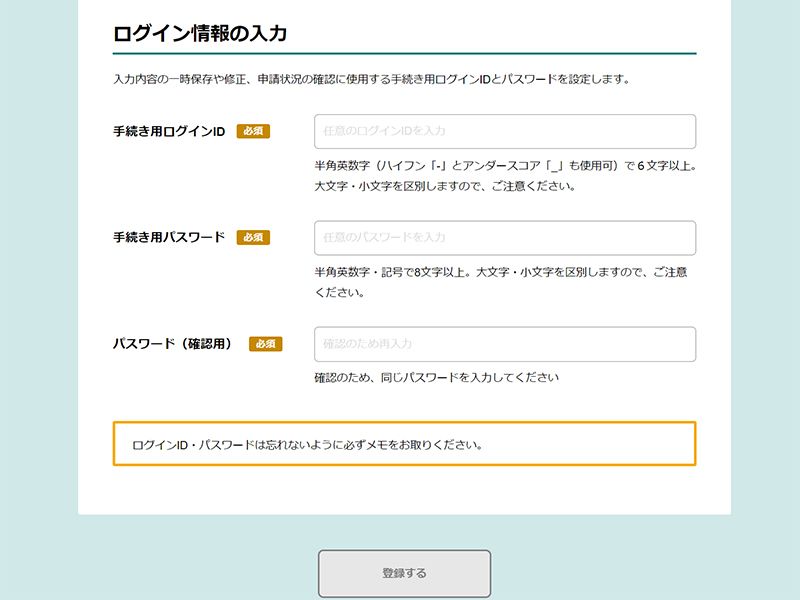
Task: Click the 必須 badge next to 手続き用ログインID
Action: tap(253, 131)
